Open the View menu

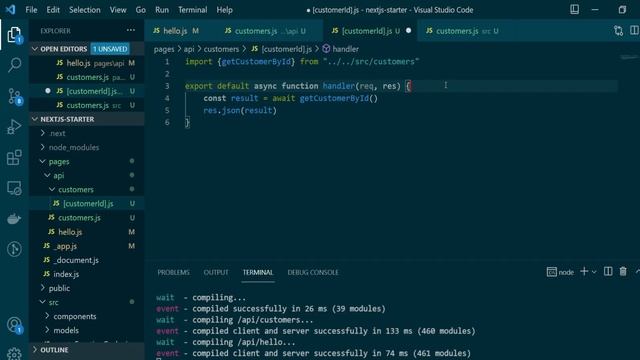tap(118, 10)
